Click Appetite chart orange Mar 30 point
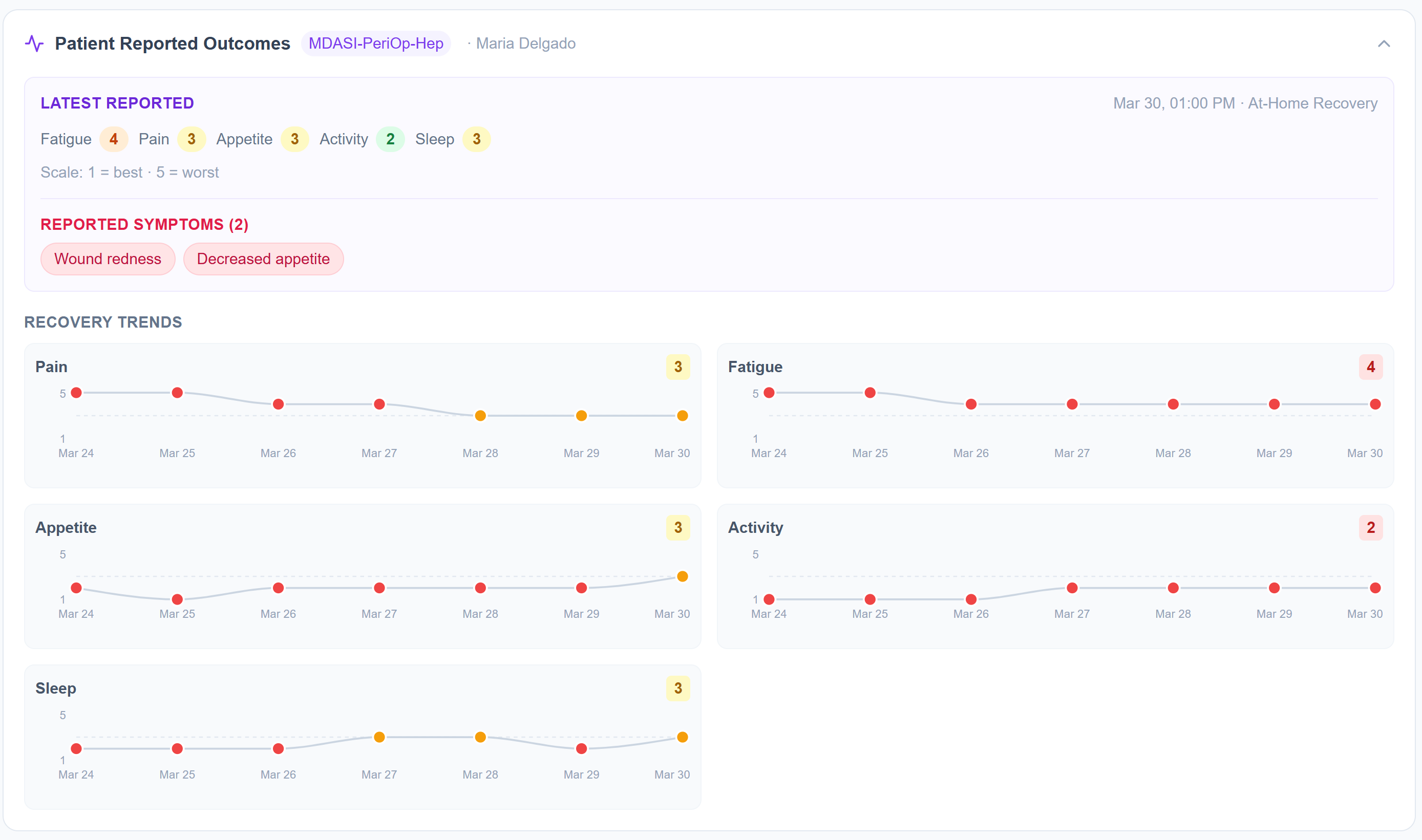 click(683, 576)
